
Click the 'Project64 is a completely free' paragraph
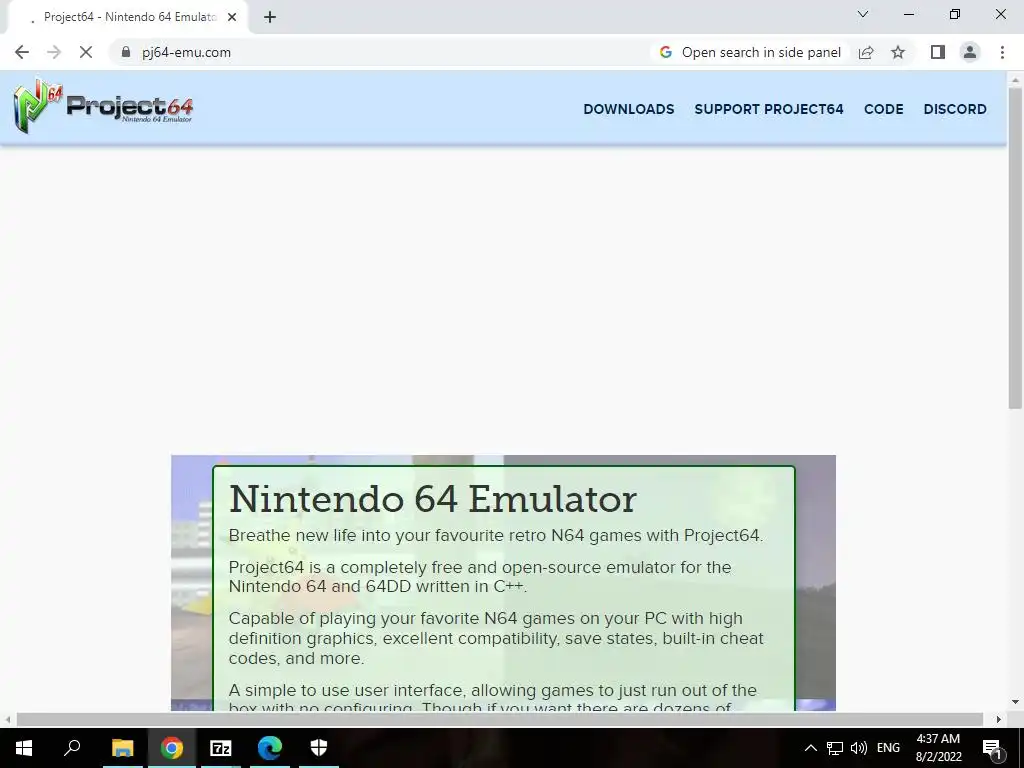(x=480, y=577)
